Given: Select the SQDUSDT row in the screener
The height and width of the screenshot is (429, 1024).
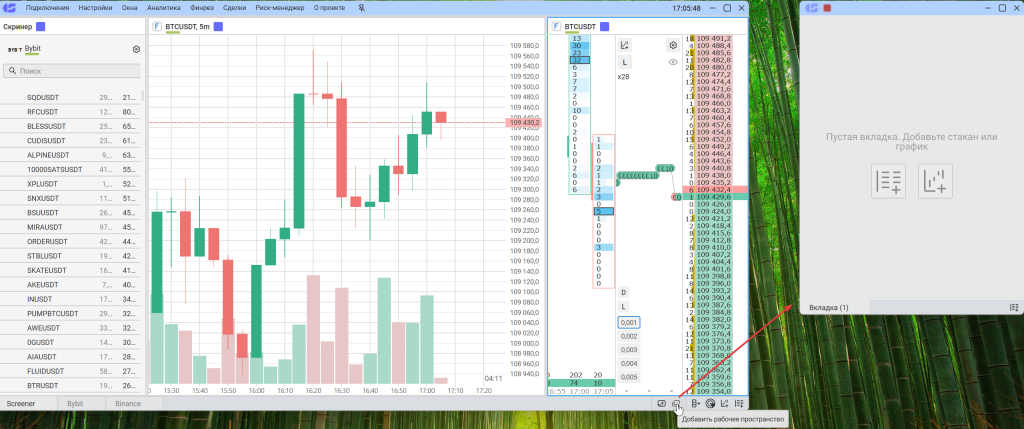Looking at the screenshot, I should [x=44, y=97].
